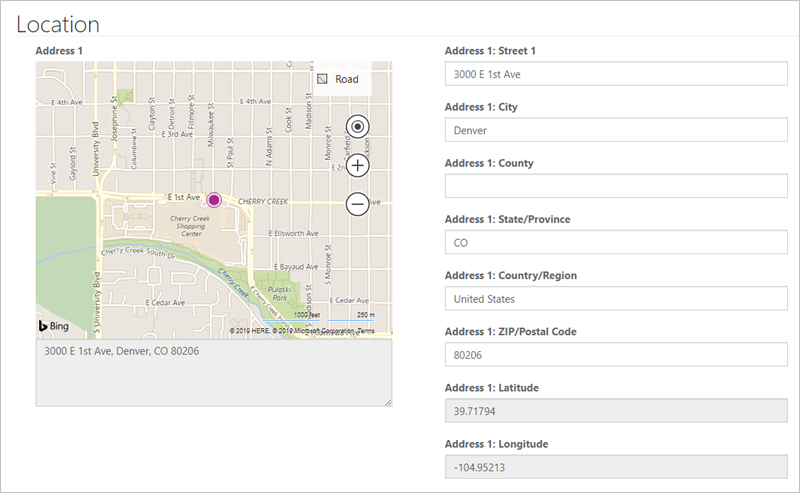Image resolution: width=800 pixels, height=493 pixels.
Task: Click the Country/Region field with United States
Action: pos(616,299)
